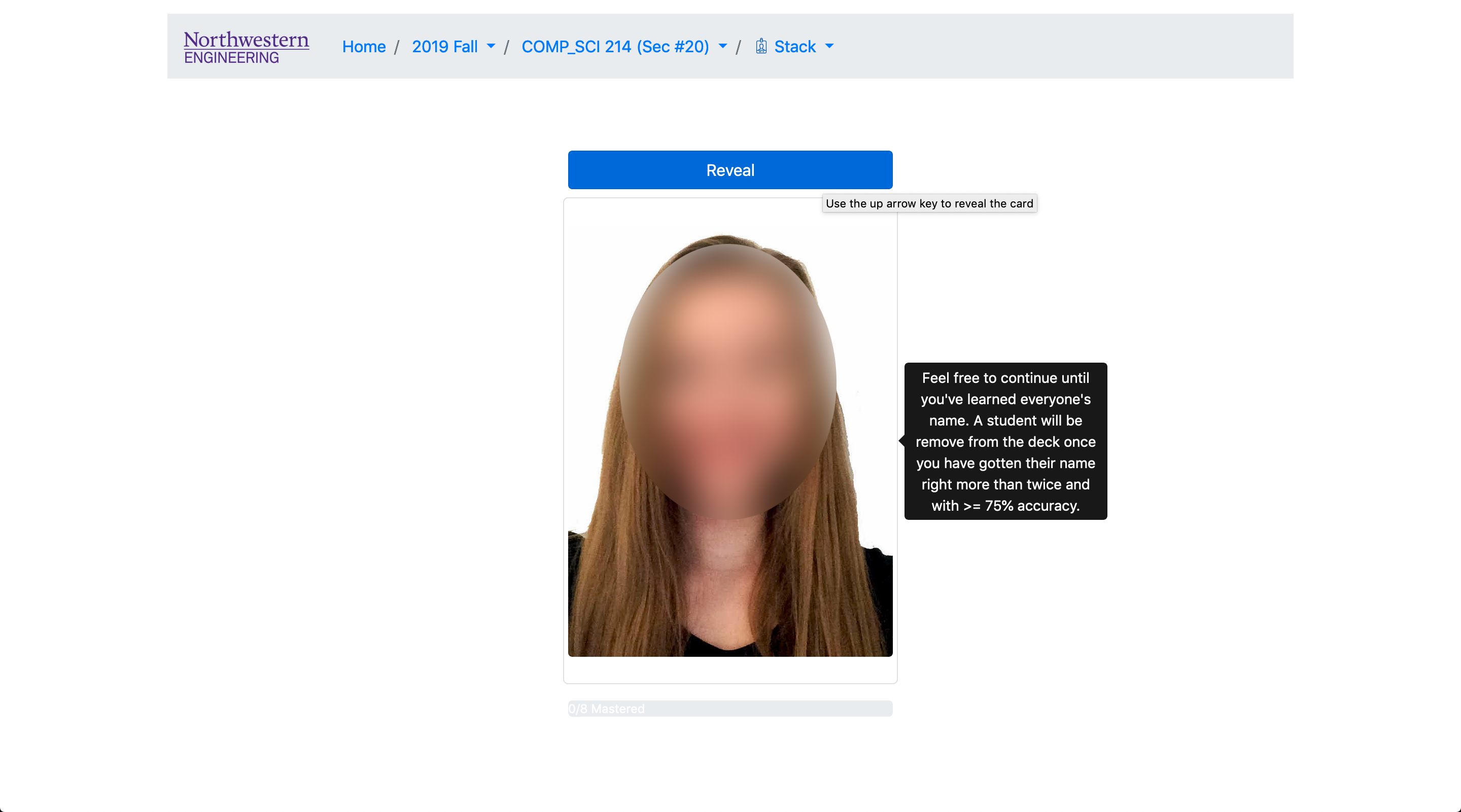
Task: Select the Northwestern Engineering logo
Action: [x=246, y=46]
